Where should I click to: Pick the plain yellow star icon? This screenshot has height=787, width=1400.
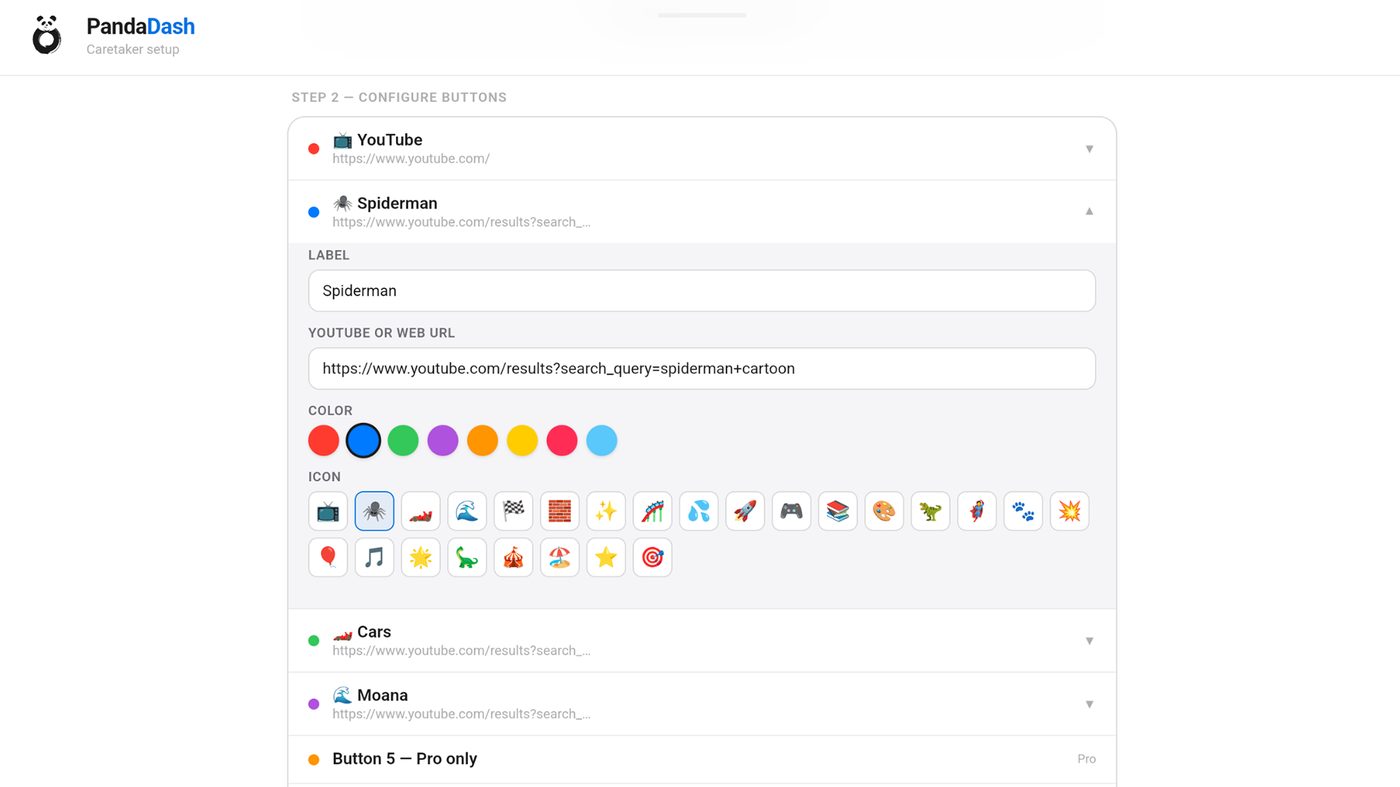pyautogui.click(x=606, y=557)
